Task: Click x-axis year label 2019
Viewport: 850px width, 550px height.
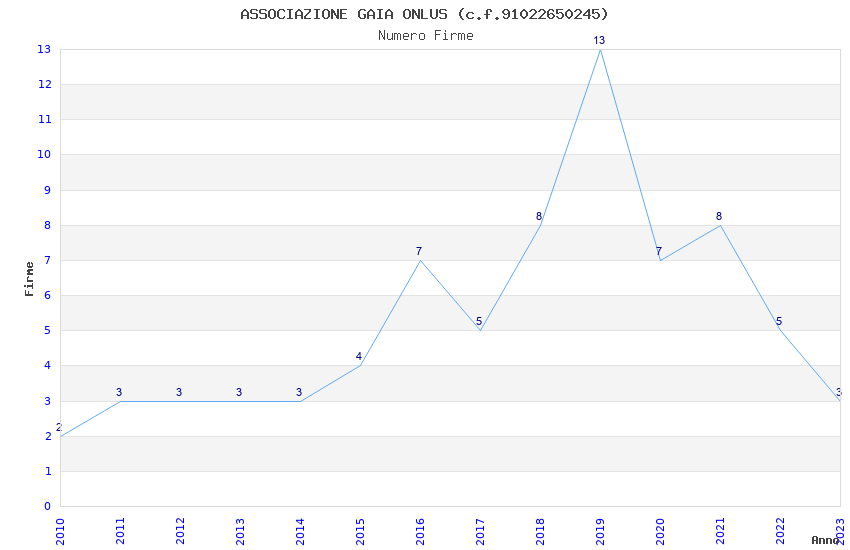Action: [601, 531]
